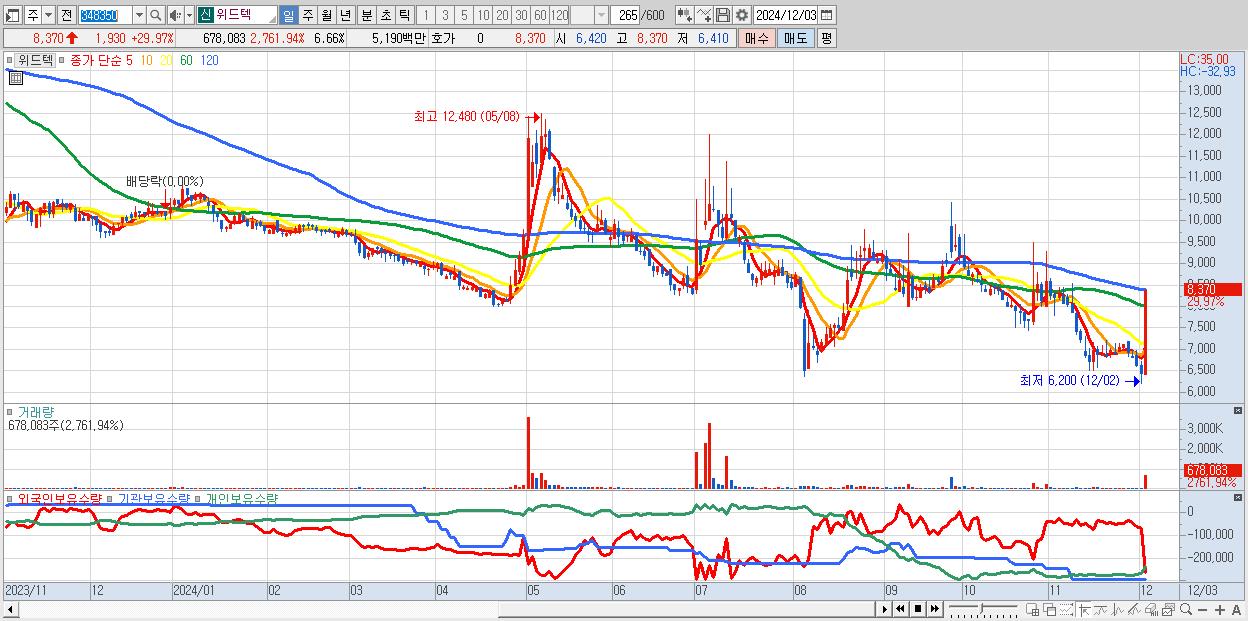Click the 265 candle count field
1248x621 pixels.
point(624,15)
